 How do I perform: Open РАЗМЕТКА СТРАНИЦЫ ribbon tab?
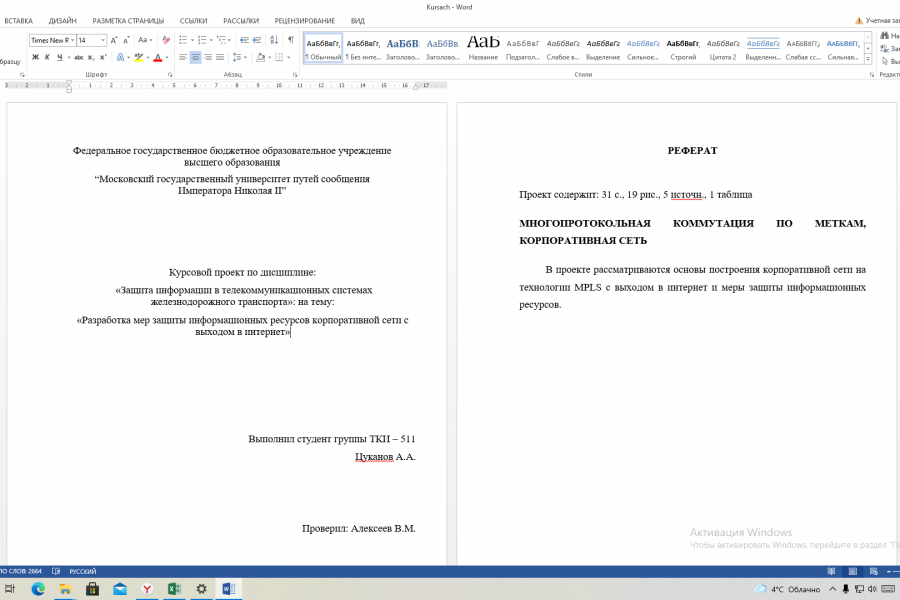pyautogui.click(x=128, y=21)
